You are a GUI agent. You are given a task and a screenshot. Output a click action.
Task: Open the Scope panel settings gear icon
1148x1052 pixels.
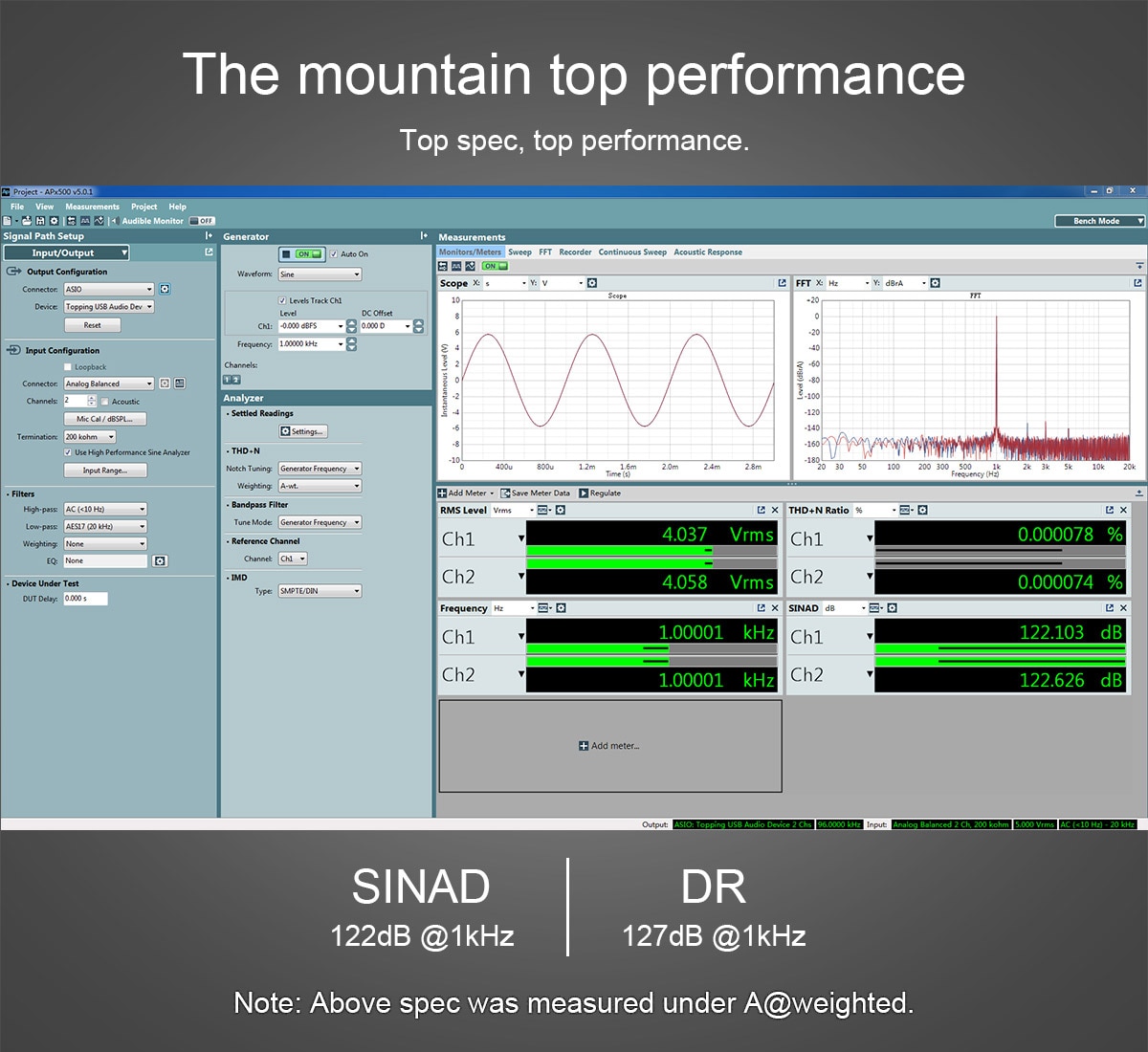592,282
